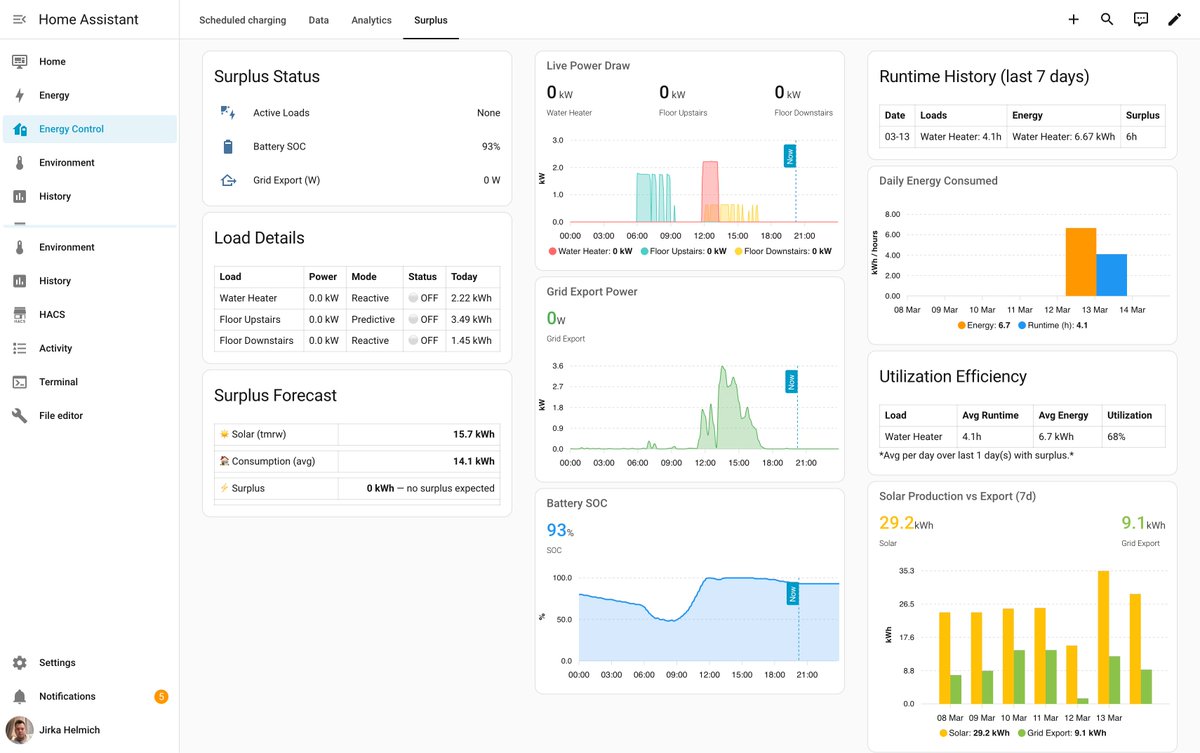Select the Surplus tab
Image resolution: width=1200 pixels, height=753 pixels.
pos(431,20)
